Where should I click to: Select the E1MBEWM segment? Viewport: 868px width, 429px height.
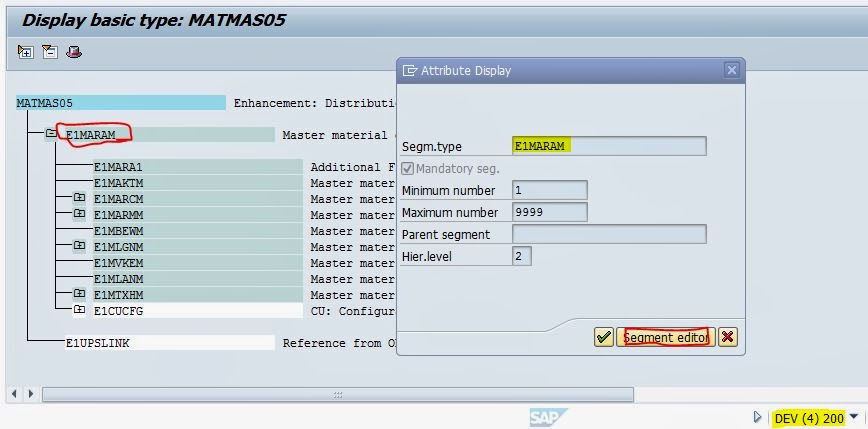(198, 231)
